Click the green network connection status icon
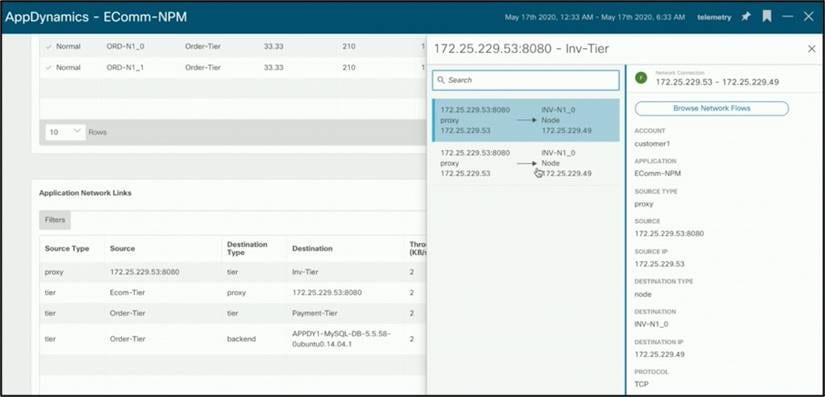 click(641, 78)
